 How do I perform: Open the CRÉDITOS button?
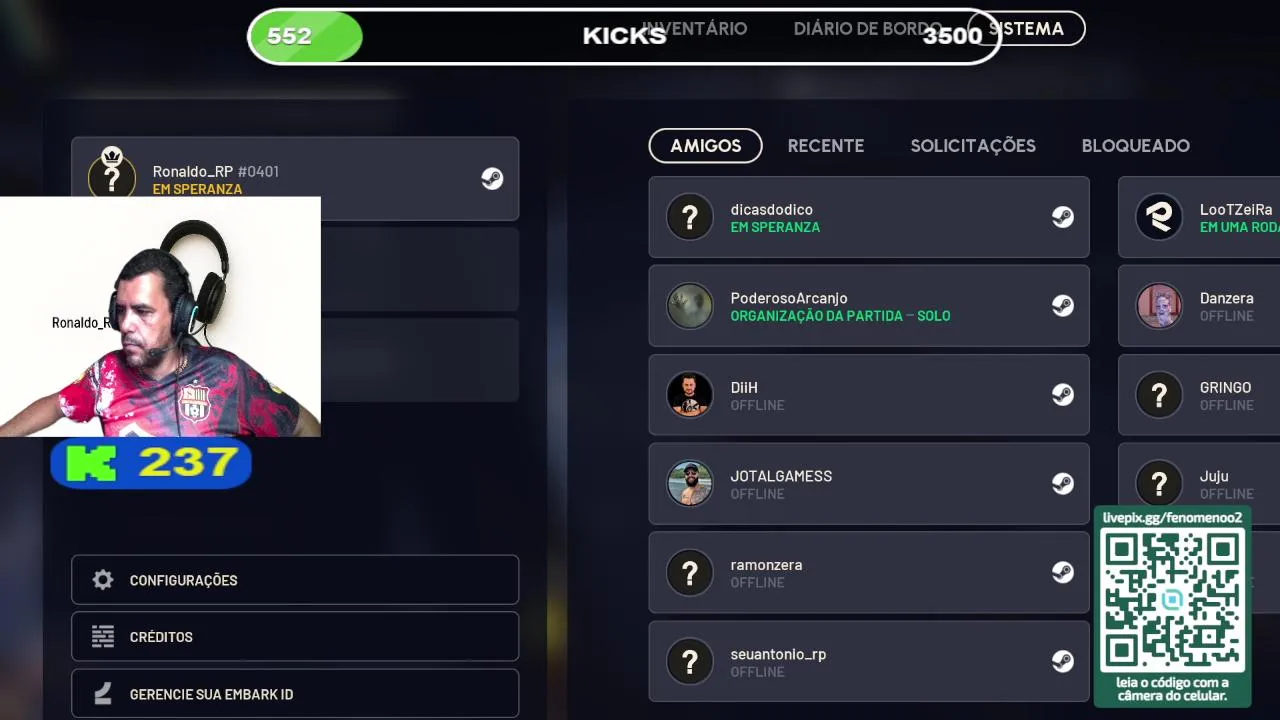click(x=295, y=637)
